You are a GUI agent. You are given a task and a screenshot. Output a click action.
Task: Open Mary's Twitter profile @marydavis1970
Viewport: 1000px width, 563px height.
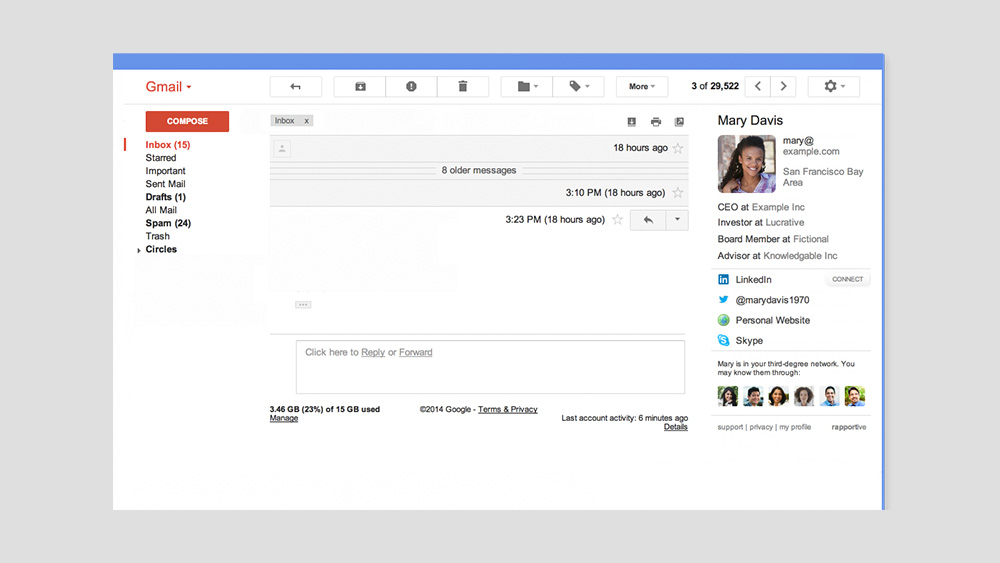[x=772, y=300]
